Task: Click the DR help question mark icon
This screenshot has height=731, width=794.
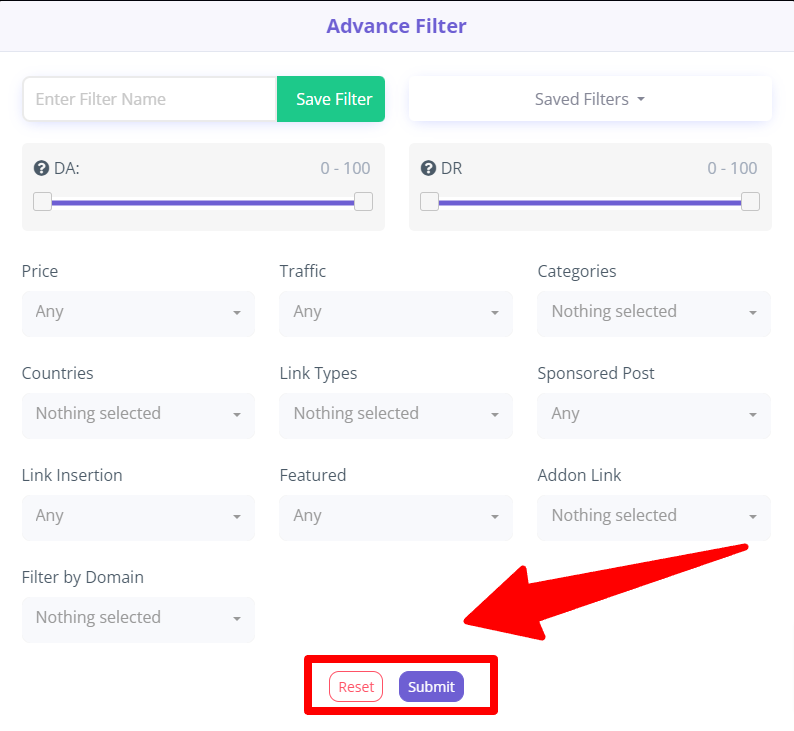Action: 428,168
